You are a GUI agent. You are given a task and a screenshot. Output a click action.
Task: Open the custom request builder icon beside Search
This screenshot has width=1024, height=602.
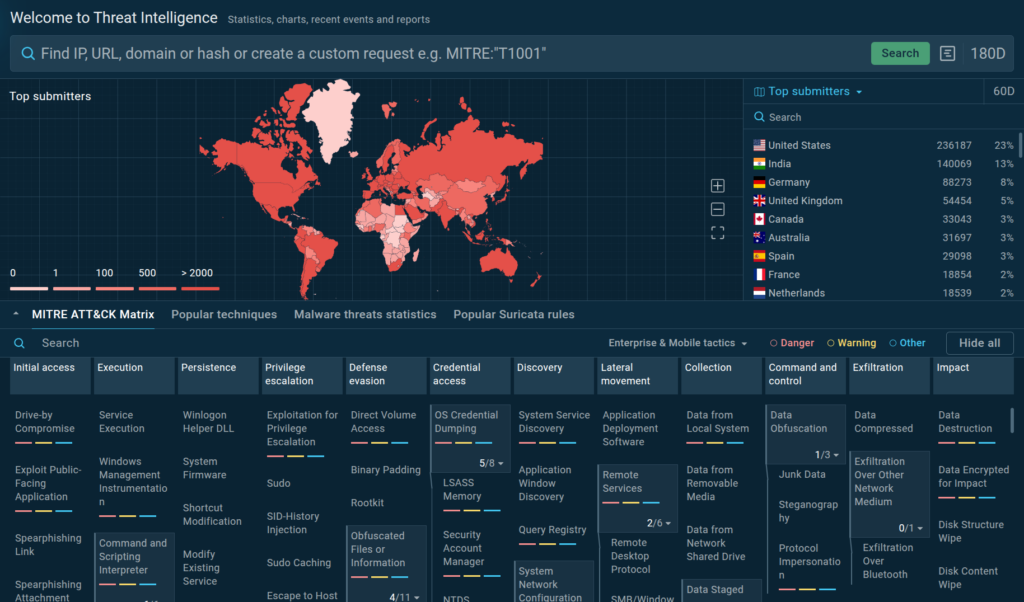(948, 53)
